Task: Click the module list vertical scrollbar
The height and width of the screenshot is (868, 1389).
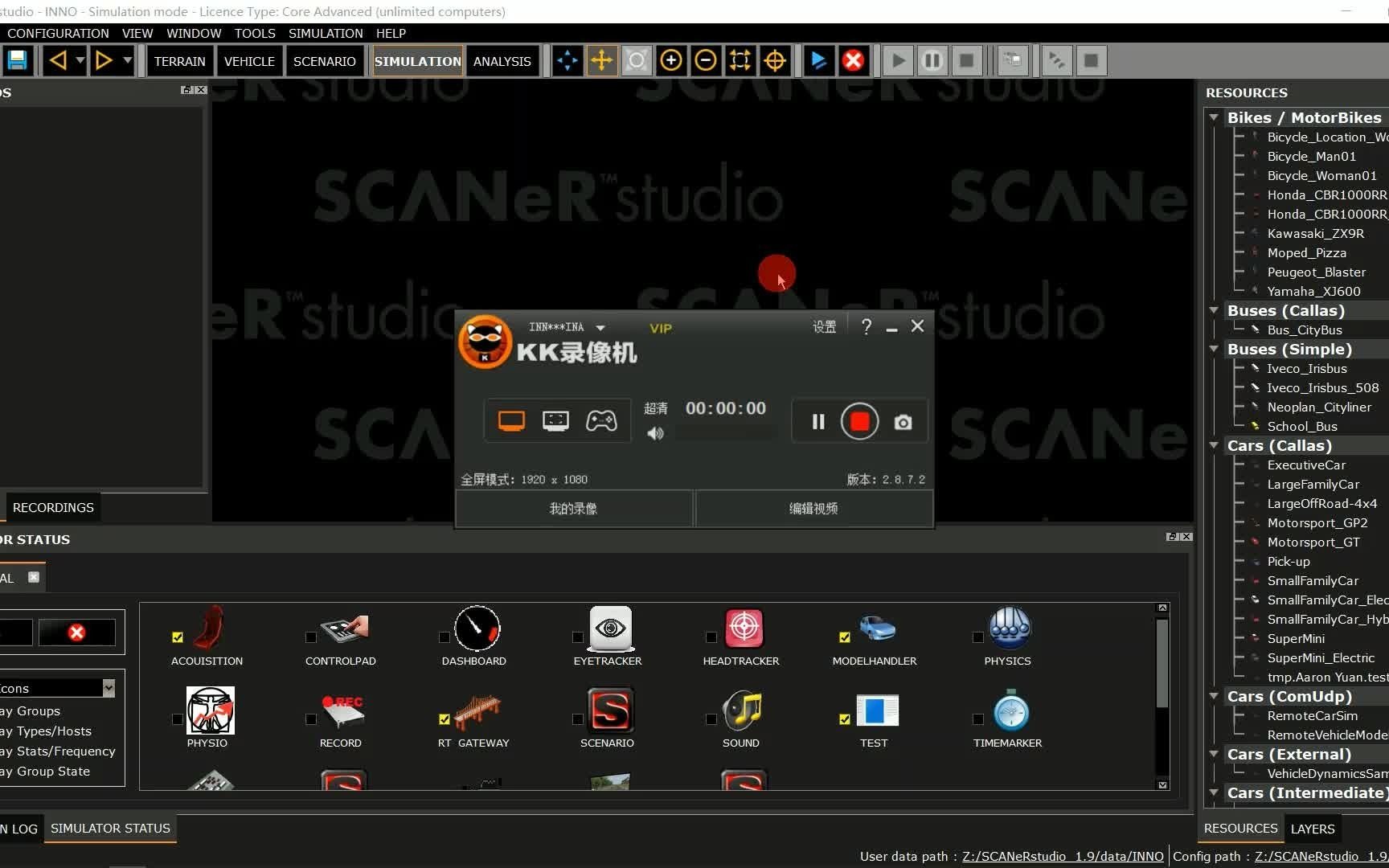Action: 1162,663
